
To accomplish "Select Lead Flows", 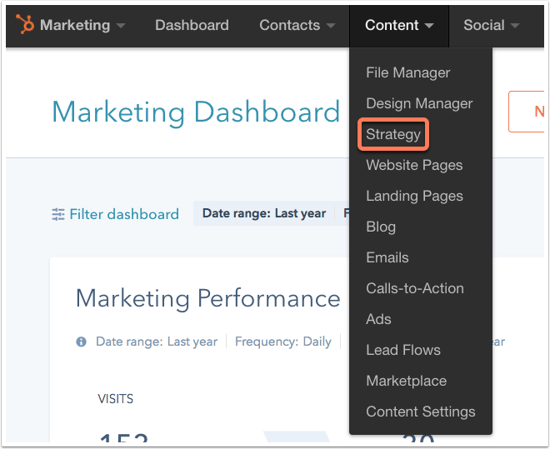I will [403, 350].
